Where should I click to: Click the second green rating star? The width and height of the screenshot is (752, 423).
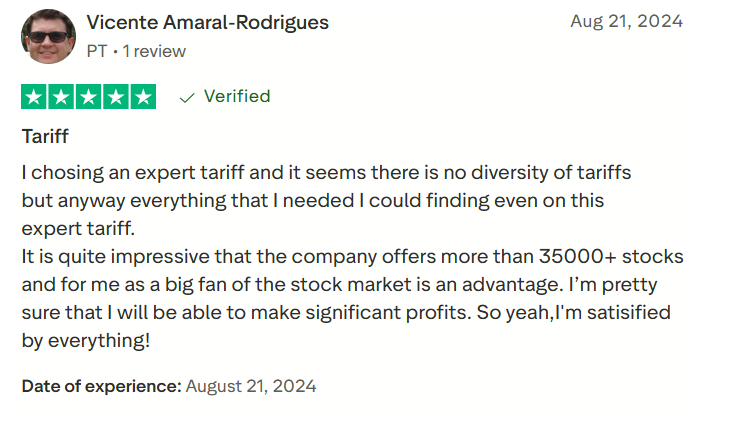[61, 97]
